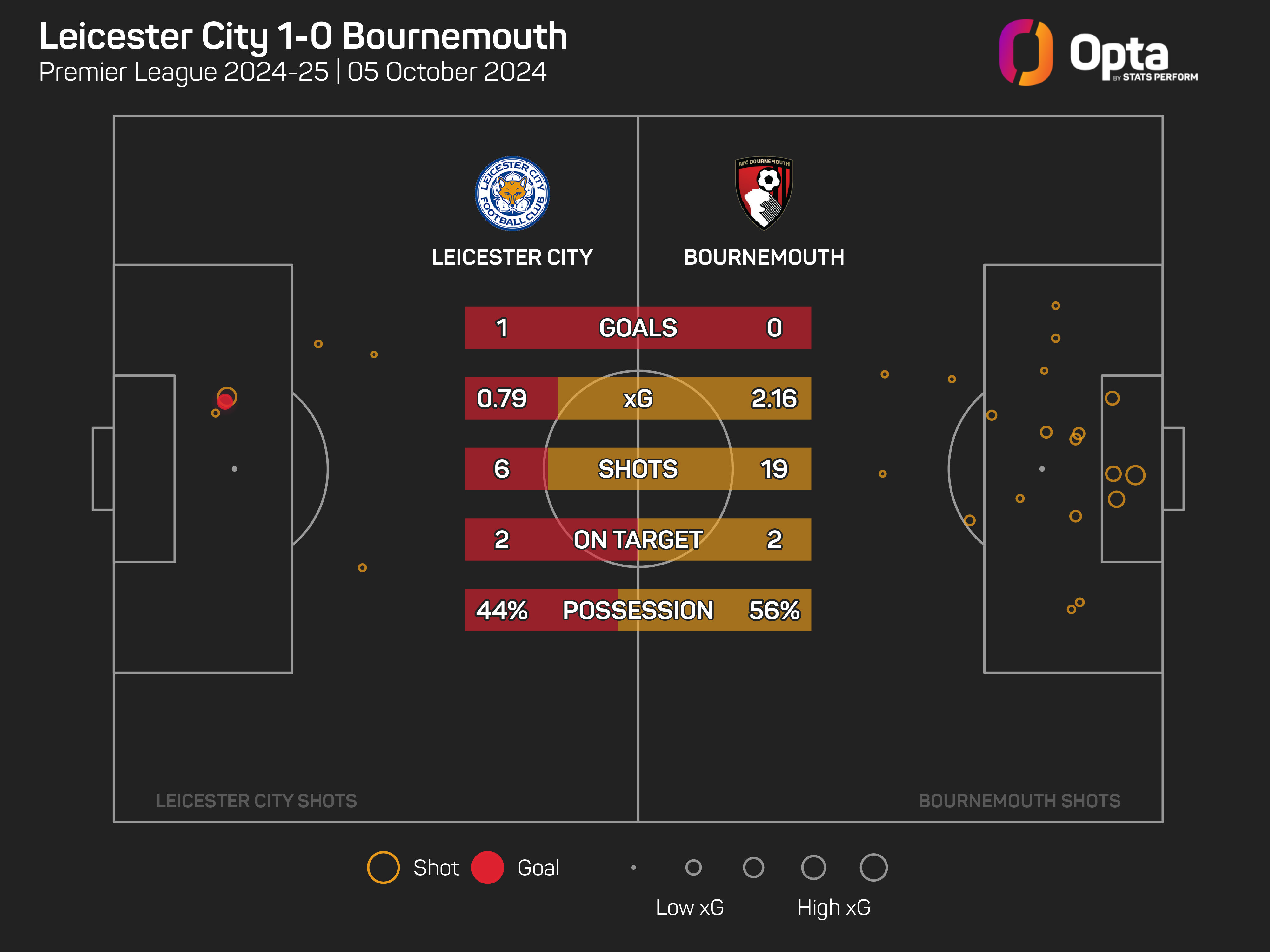Click the ON TARGET stat bar
Viewport: 1270px width, 952px height.
638,539
